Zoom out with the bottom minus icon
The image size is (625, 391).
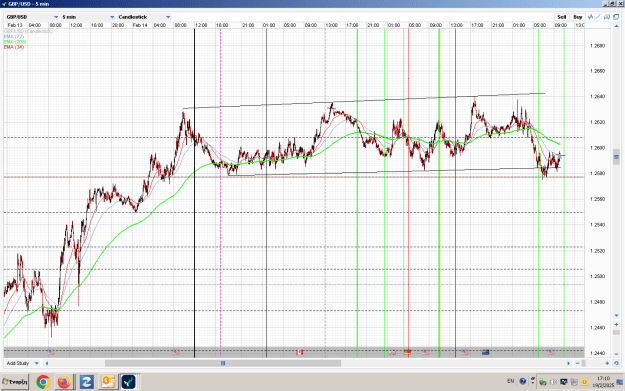tap(578, 363)
